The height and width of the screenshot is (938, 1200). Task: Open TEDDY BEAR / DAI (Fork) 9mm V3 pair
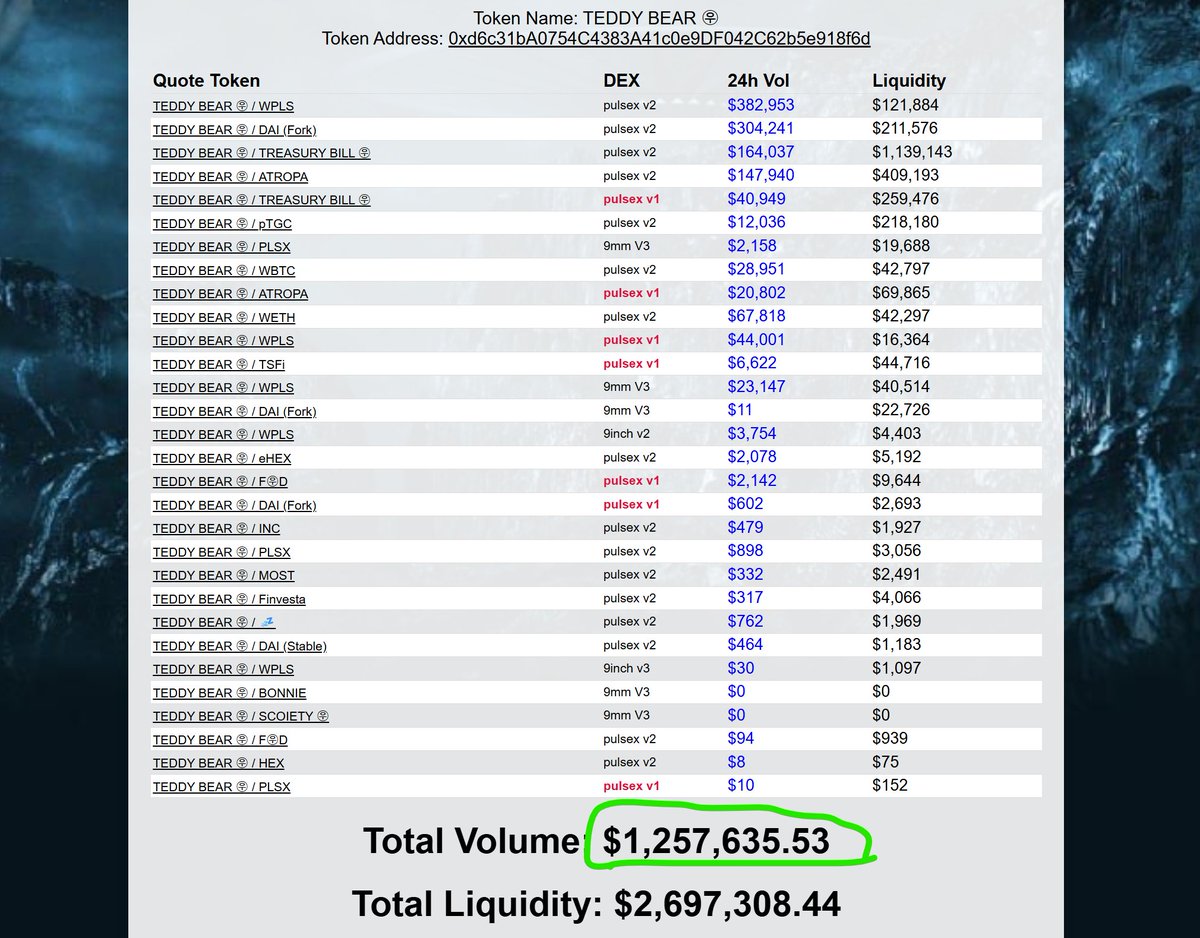point(234,412)
